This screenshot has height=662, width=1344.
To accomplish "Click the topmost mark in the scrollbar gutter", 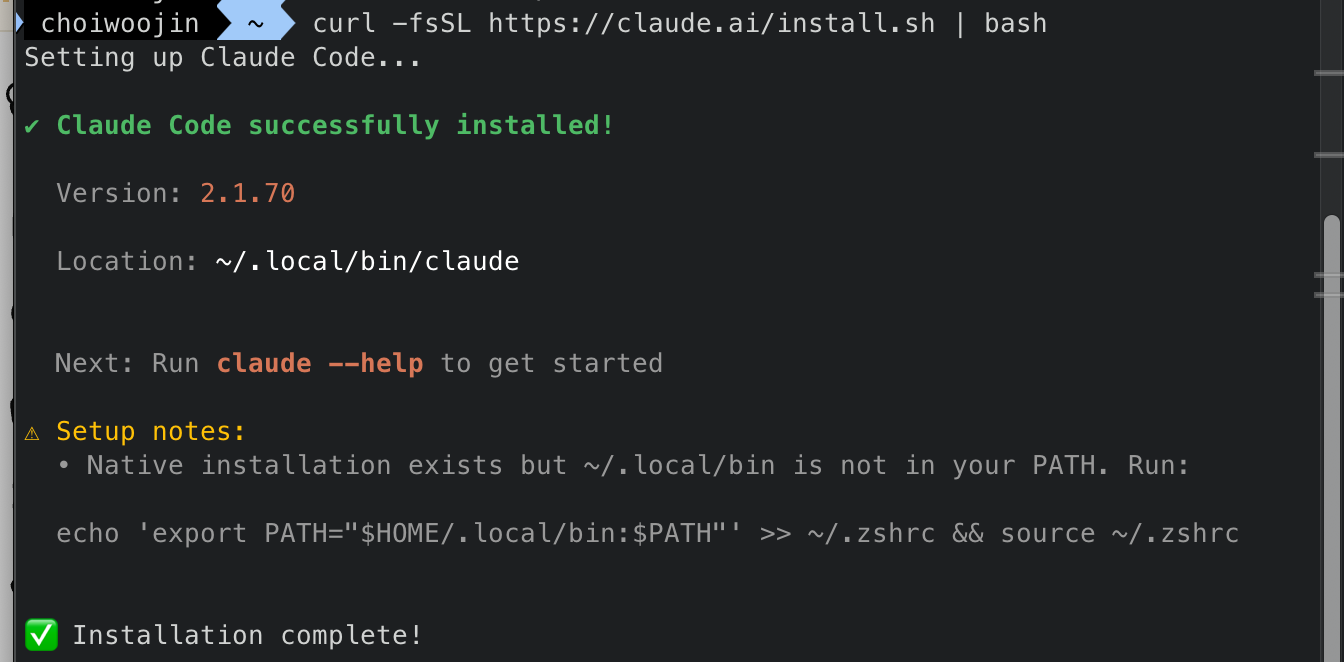I will [1328, 73].
